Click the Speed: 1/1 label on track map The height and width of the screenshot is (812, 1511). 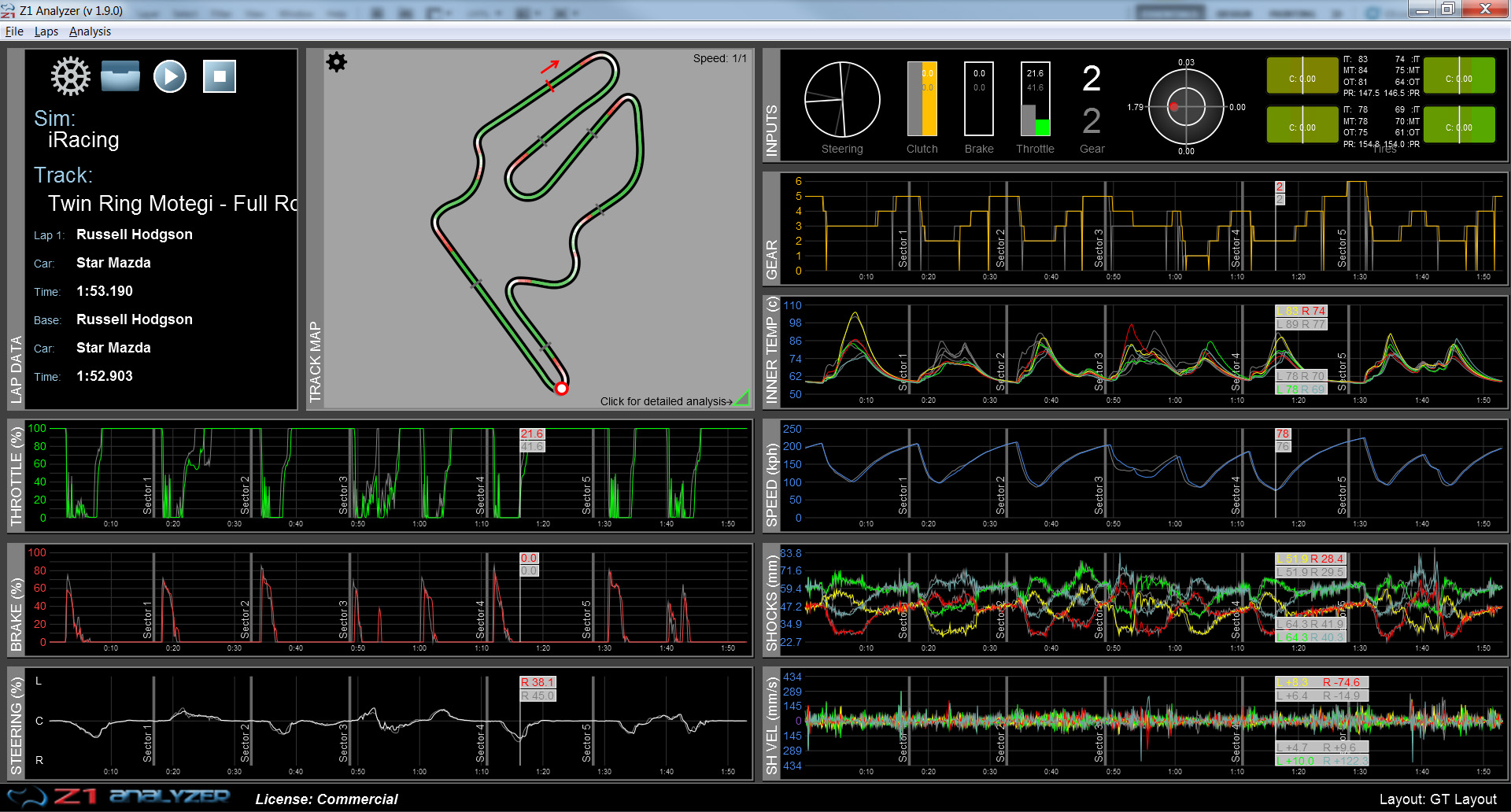(719, 59)
